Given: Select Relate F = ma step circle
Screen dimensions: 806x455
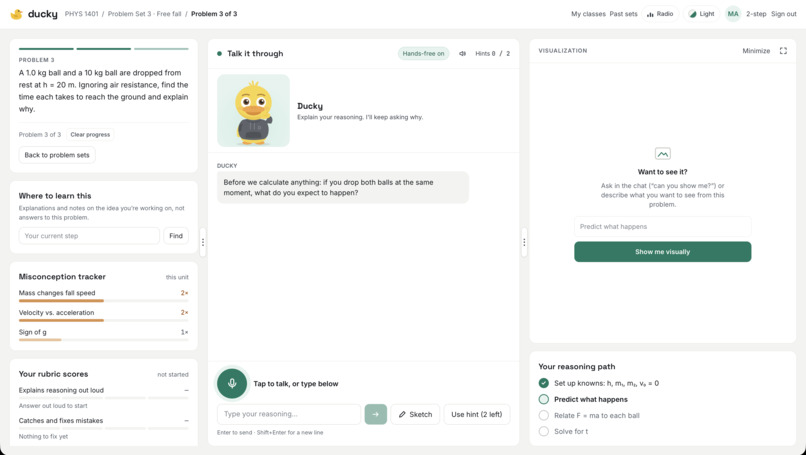Looking at the screenshot, I should click(543, 415).
